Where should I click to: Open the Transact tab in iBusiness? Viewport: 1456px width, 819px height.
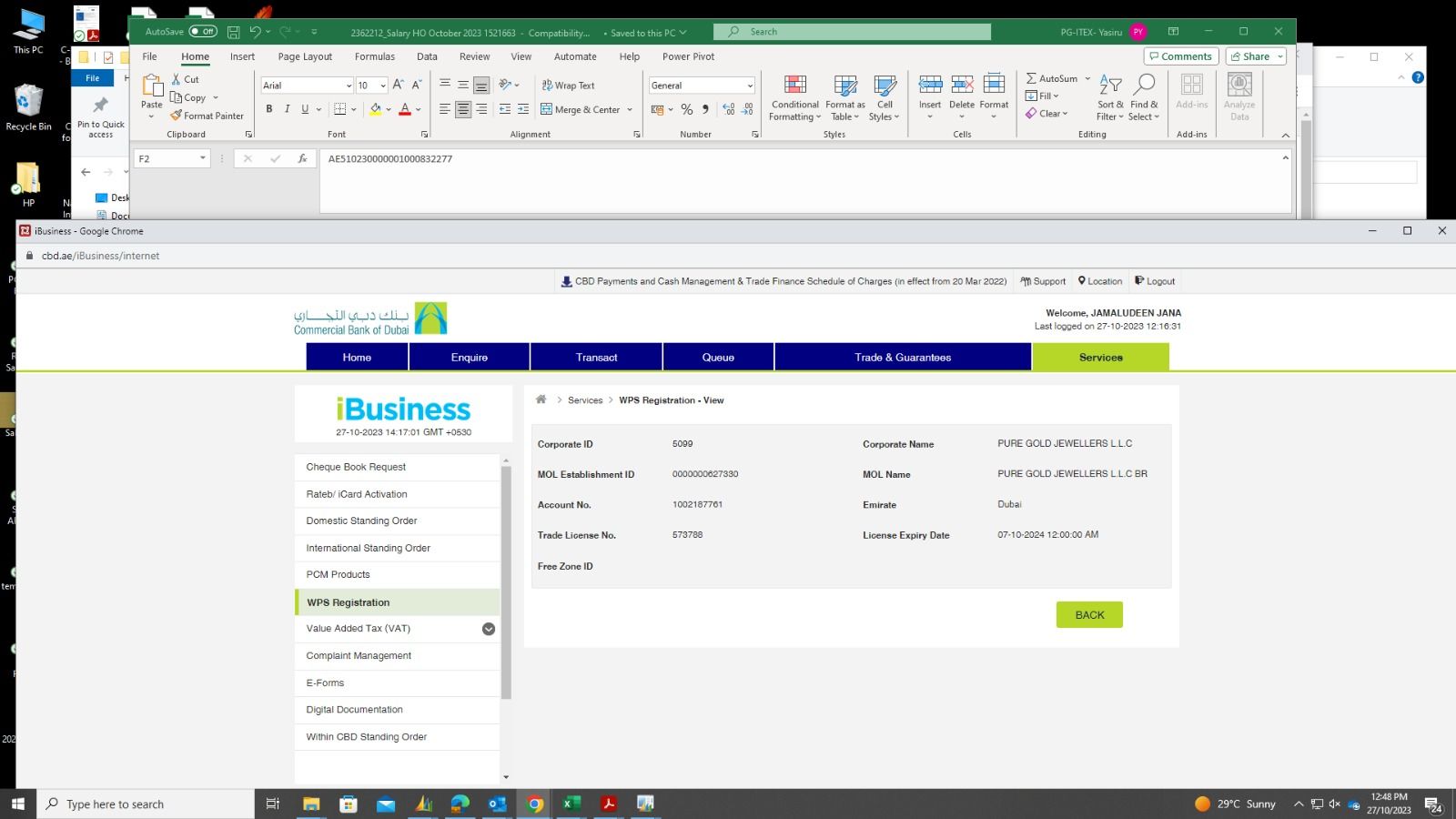(597, 357)
